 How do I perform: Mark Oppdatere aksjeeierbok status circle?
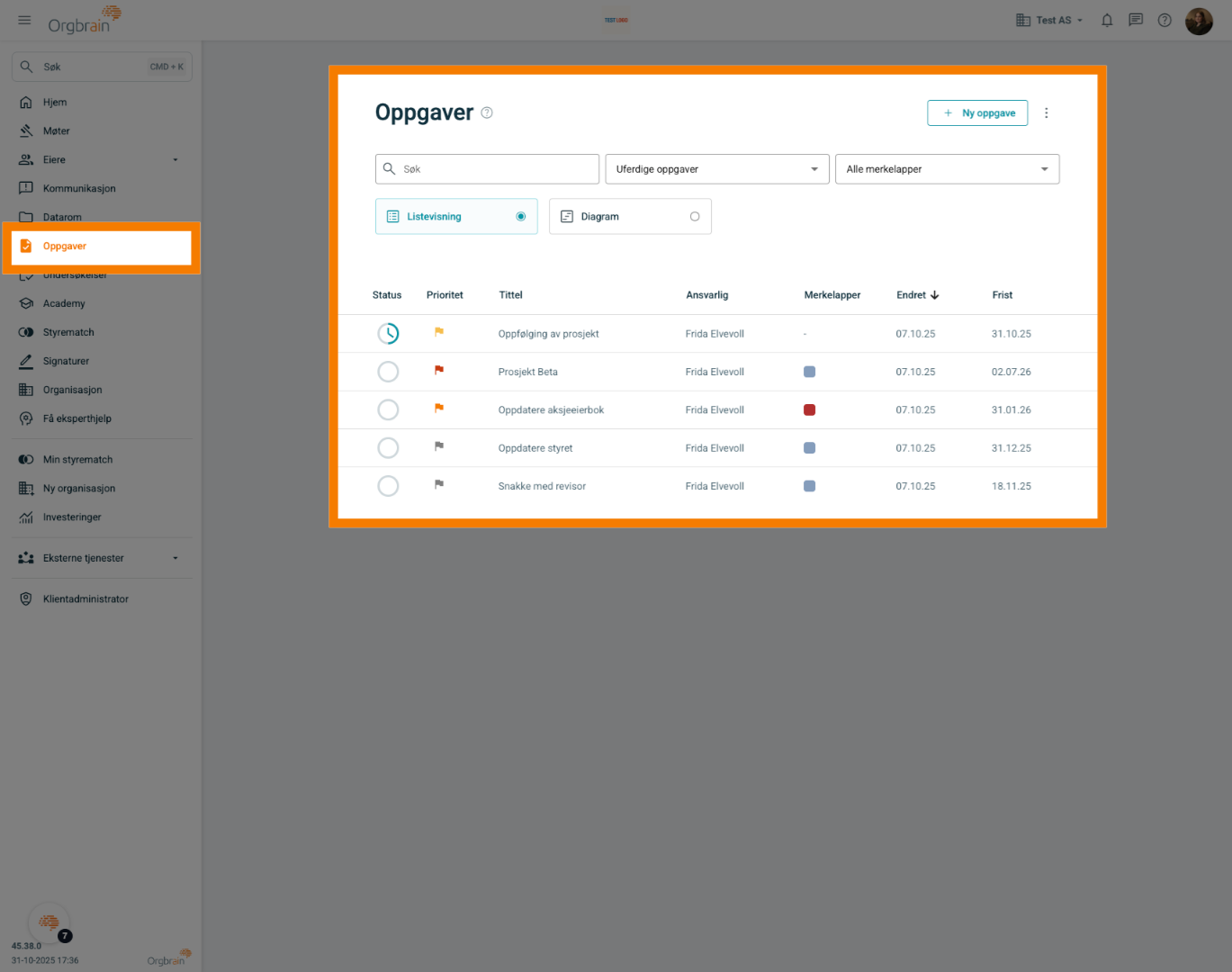[388, 410]
